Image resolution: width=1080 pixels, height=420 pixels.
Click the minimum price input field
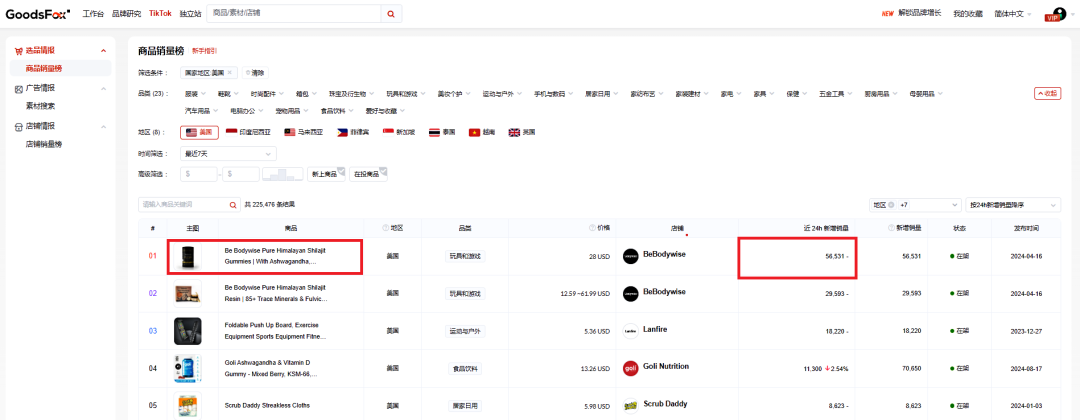coord(199,174)
